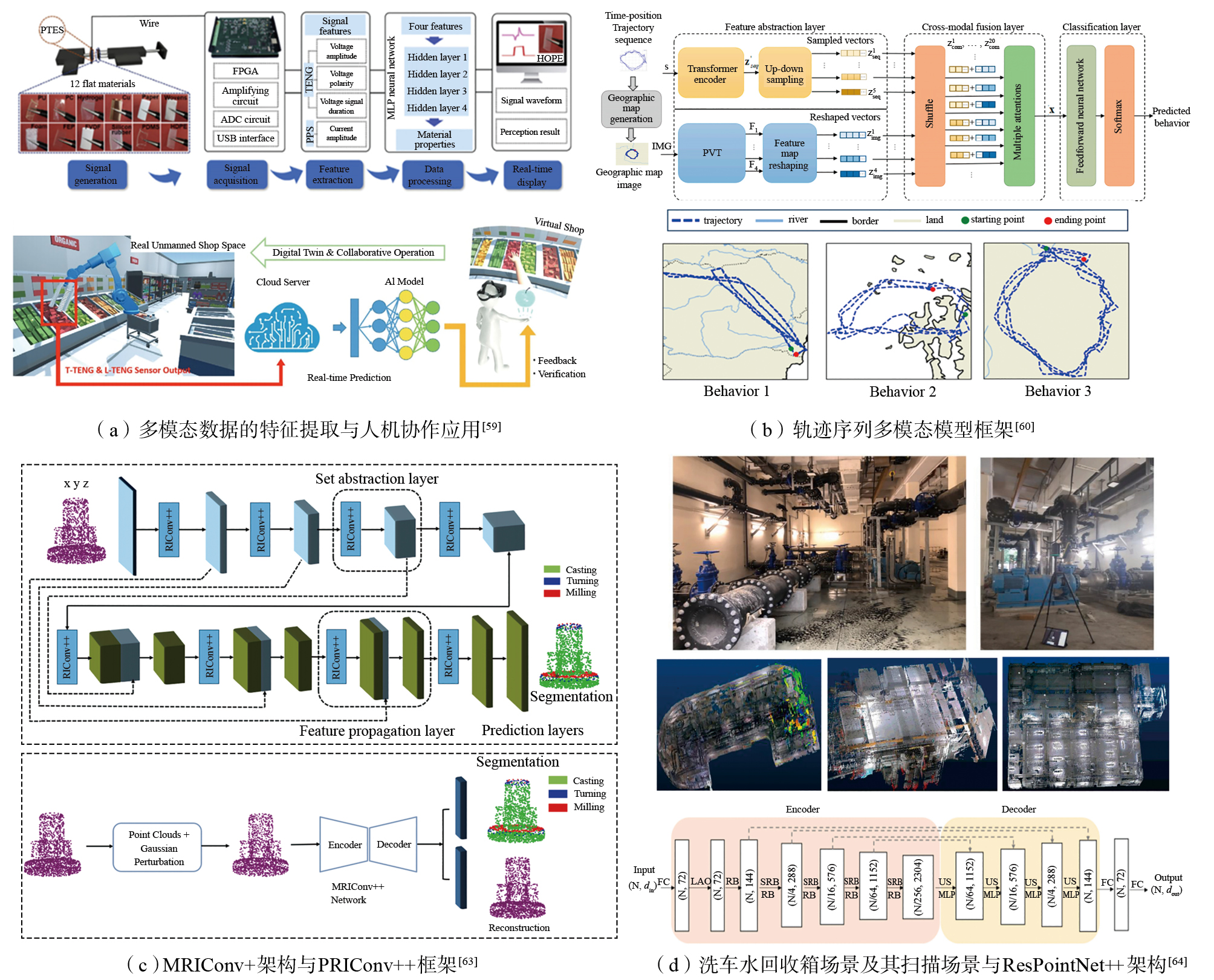Click the FPGA circuit board image
Viewport: 1214px width, 980px height.
pos(245,36)
